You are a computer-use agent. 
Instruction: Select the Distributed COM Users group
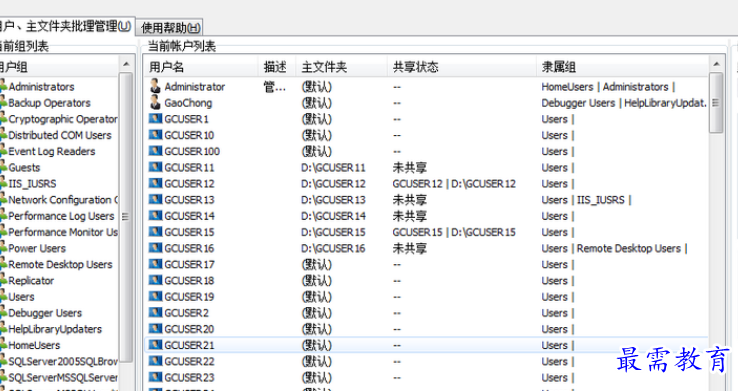pos(60,135)
